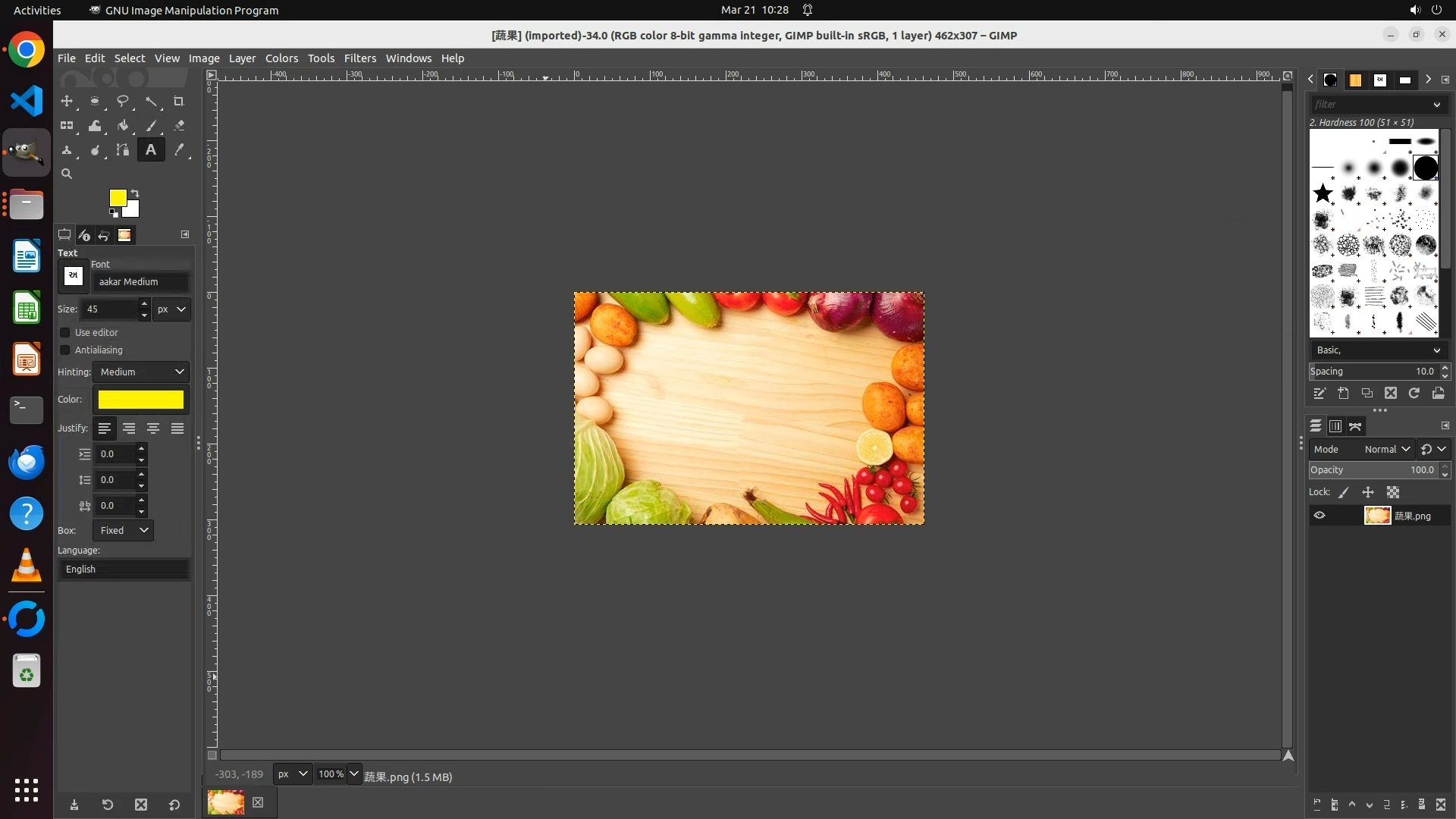Image resolution: width=1456 pixels, height=819 pixels.
Task: Select the Eraser tool
Action: (179, 126)
